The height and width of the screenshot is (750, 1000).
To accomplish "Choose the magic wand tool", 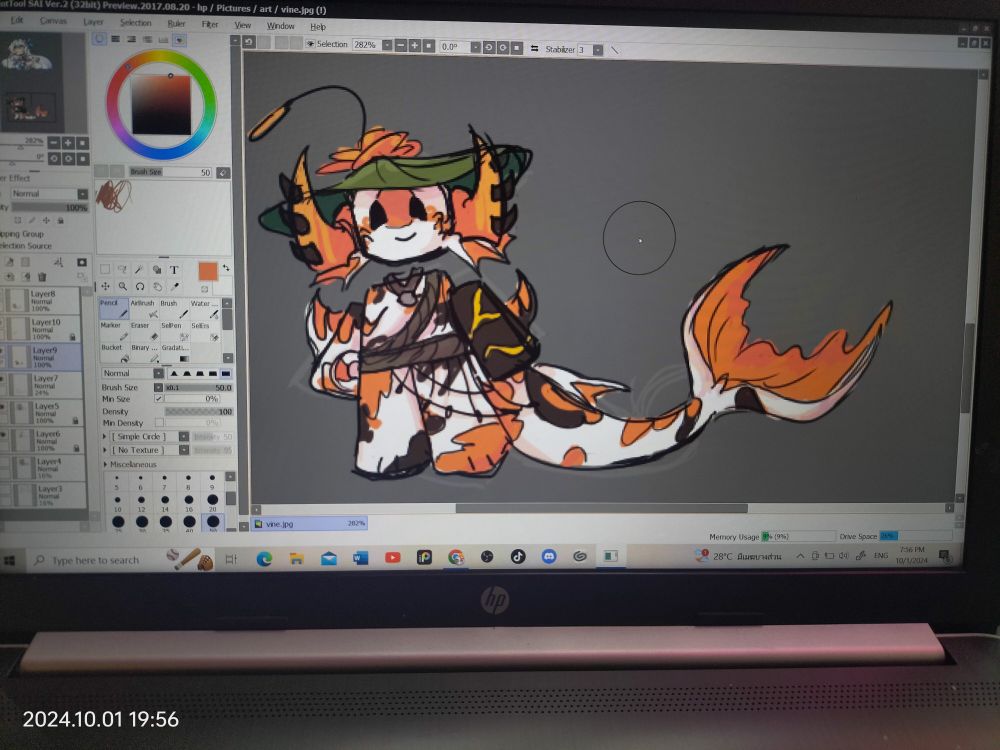I will [139, 269].
